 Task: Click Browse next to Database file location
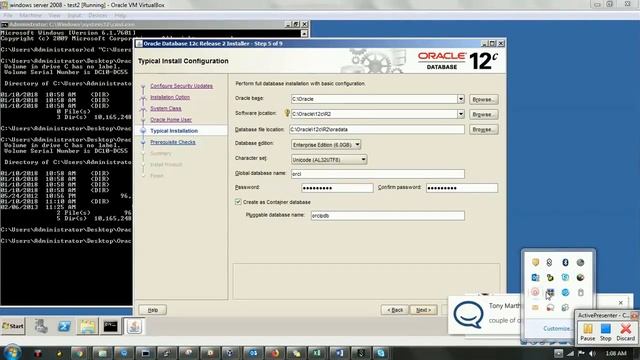click(x=483, y=129)
